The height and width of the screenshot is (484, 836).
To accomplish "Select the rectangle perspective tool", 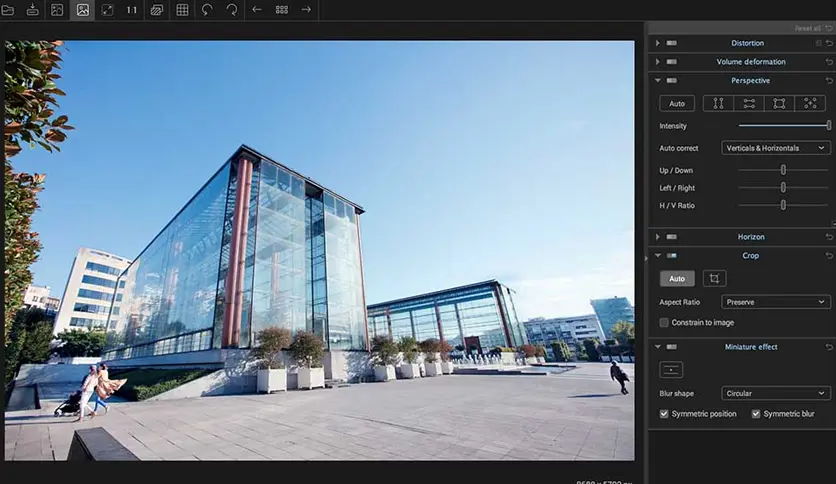I will pyautogui.click(x=779, y=103).
